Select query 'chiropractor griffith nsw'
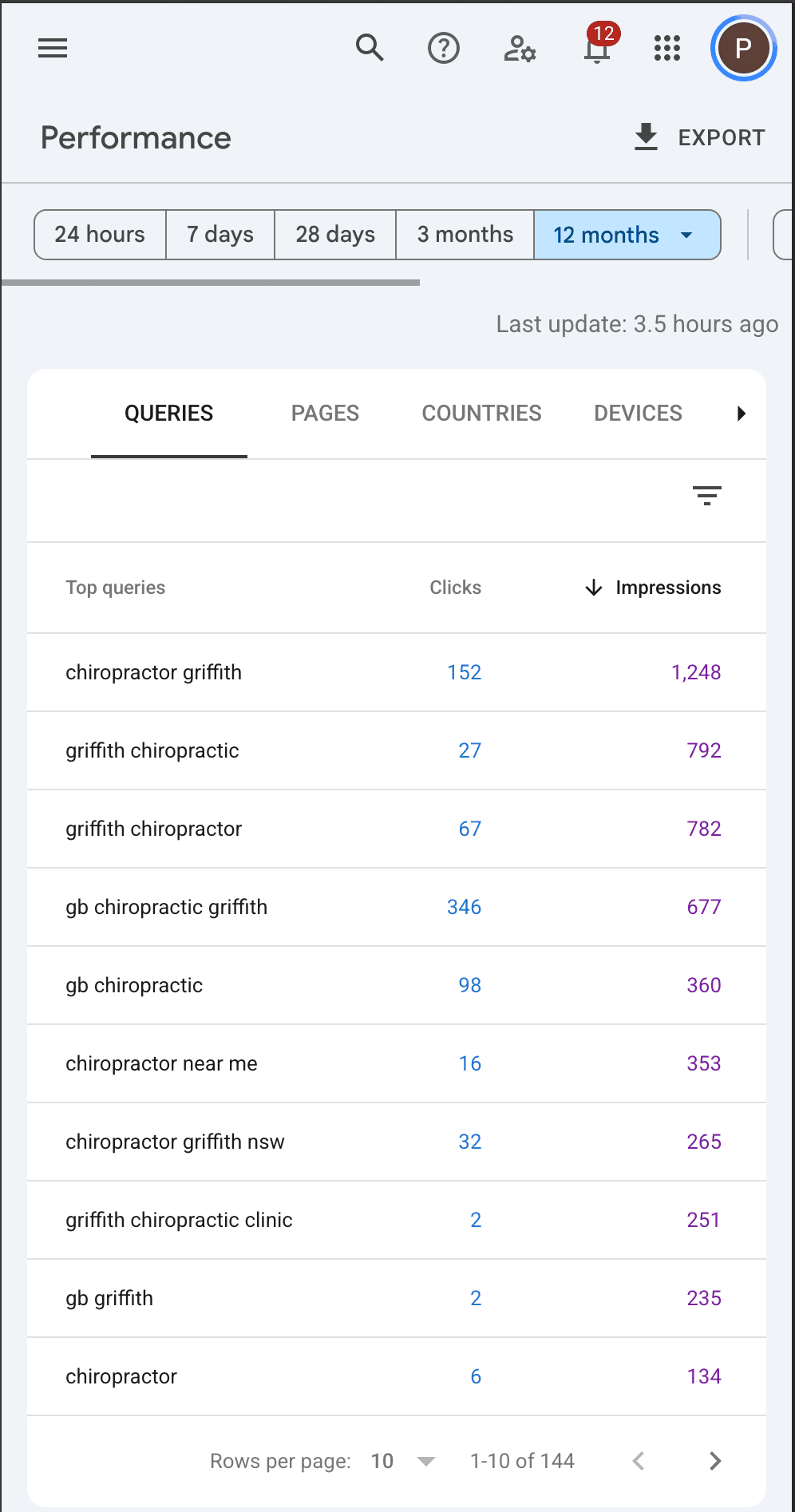The image size is (795, 1512). tap(175, 1142)
